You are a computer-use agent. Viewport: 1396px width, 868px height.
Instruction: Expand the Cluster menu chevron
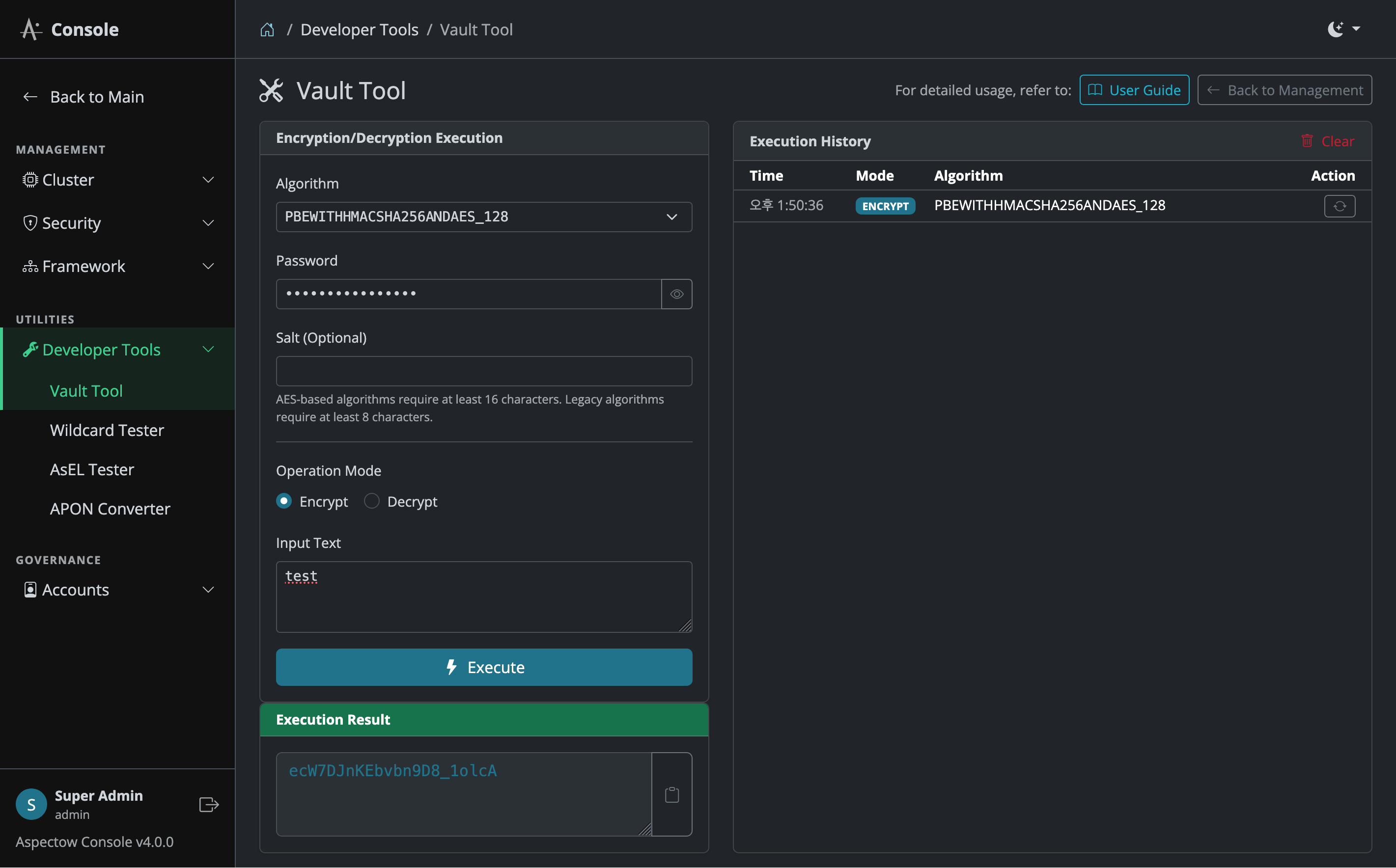[208, 180]
